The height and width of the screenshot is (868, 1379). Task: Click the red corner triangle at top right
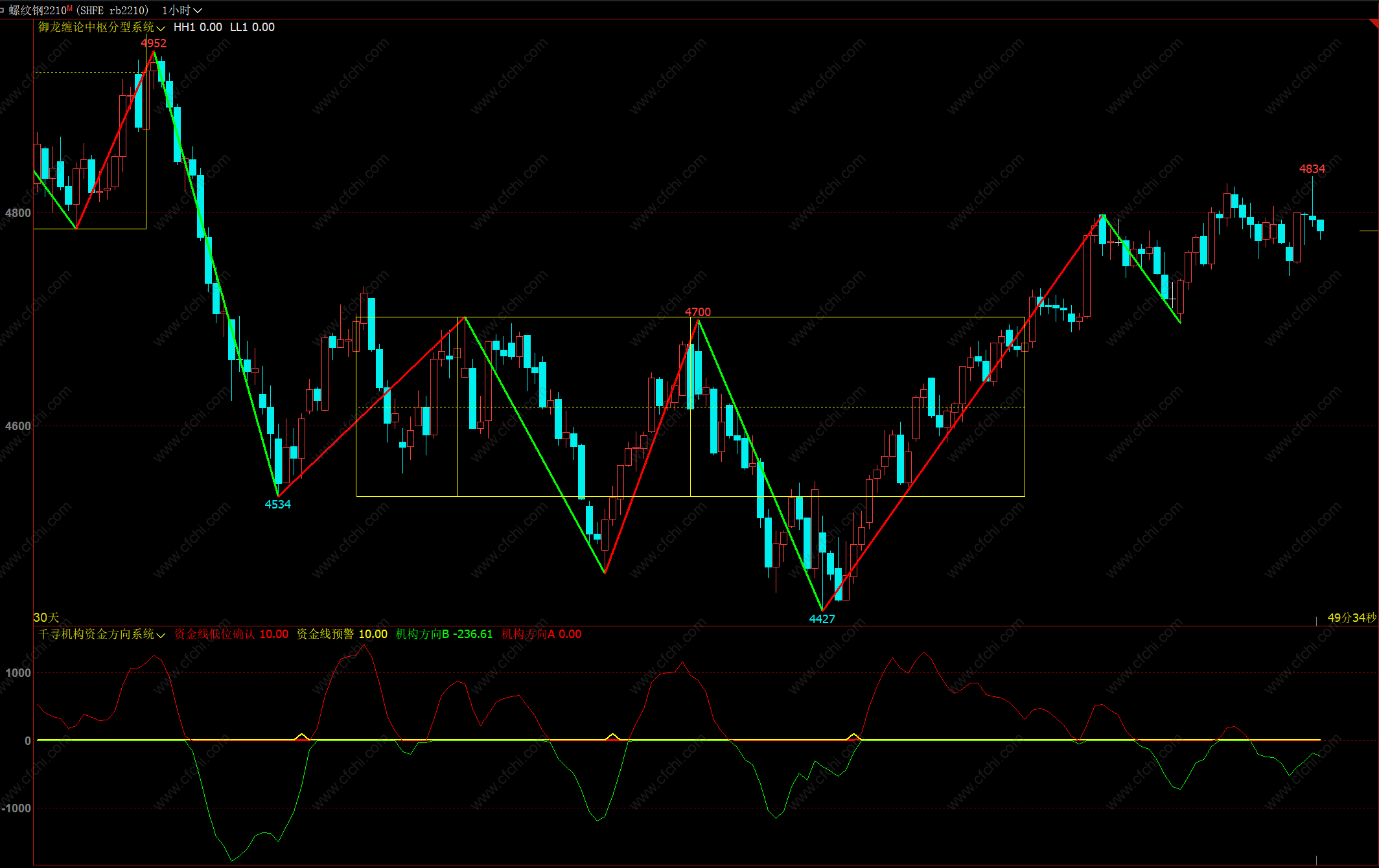[x=1374, y=23]
